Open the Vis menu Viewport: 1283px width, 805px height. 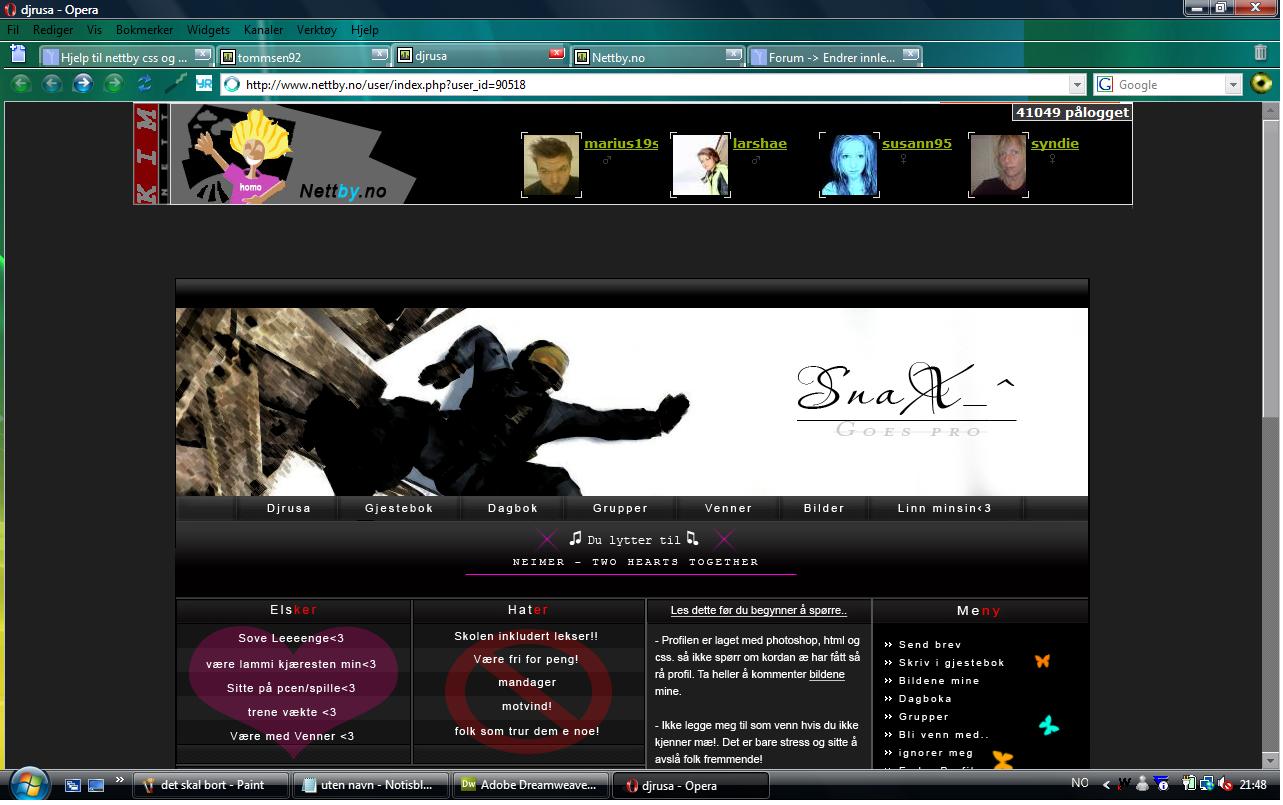tap(94, 30)
